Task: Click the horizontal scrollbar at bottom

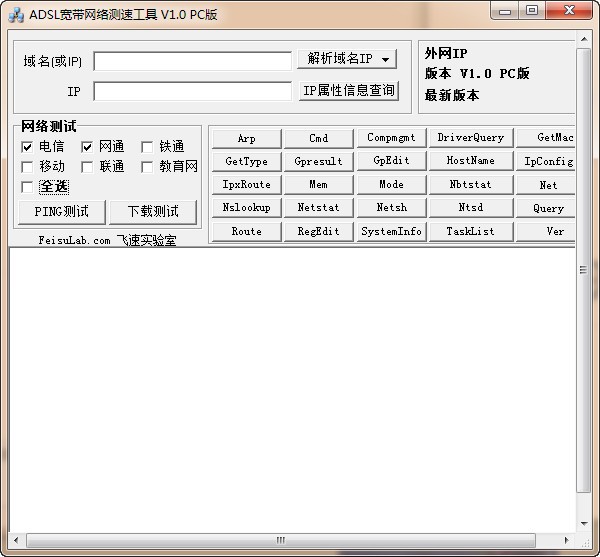Action: pyautogui.click(x=280, y=540)
